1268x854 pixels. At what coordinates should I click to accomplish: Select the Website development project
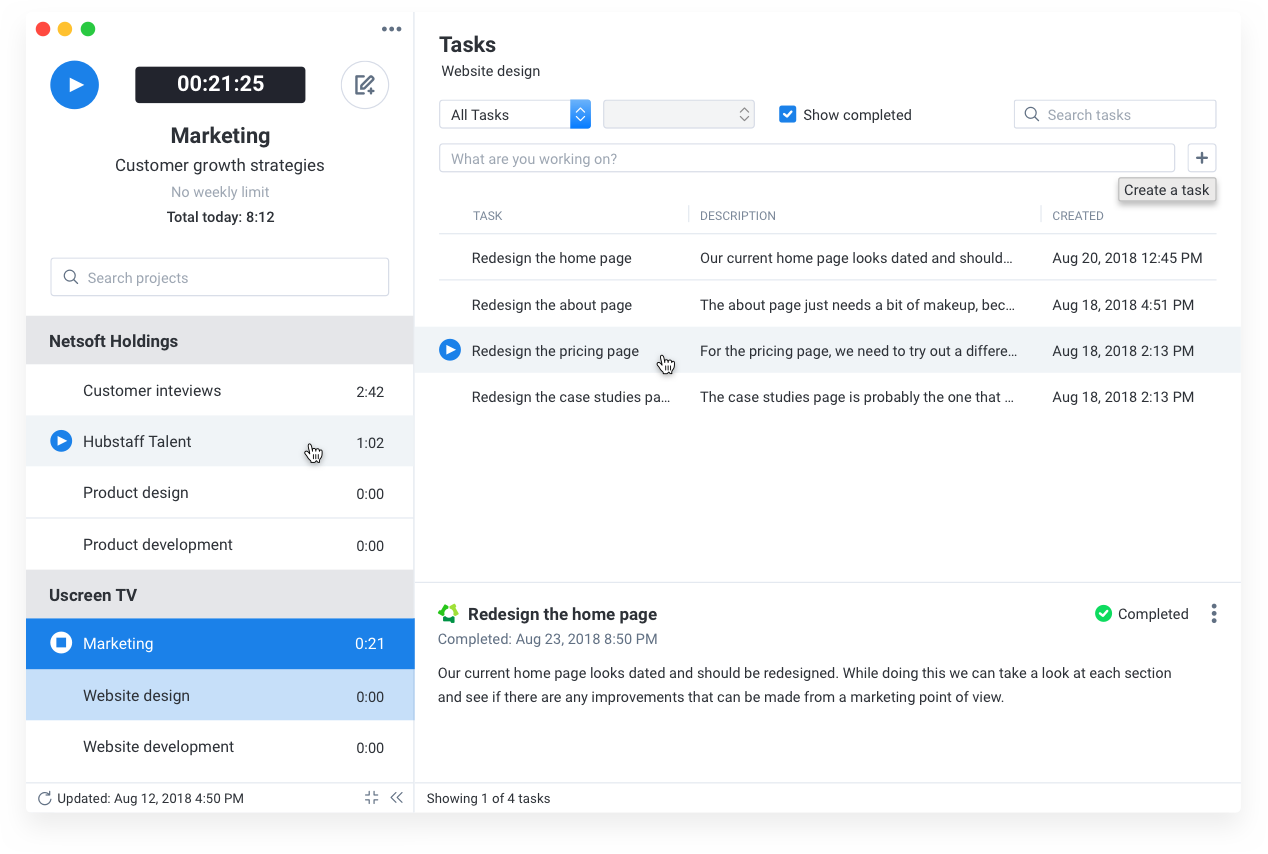(x=220, y=746)
